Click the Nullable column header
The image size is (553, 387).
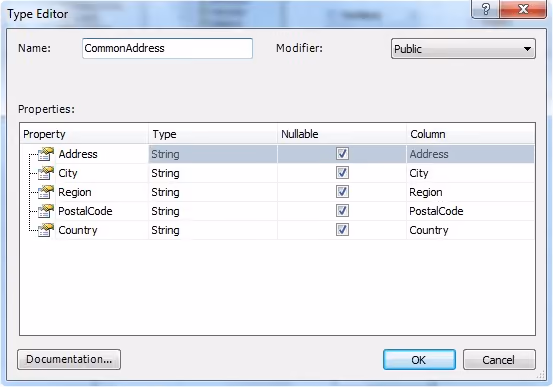[342, 134]
